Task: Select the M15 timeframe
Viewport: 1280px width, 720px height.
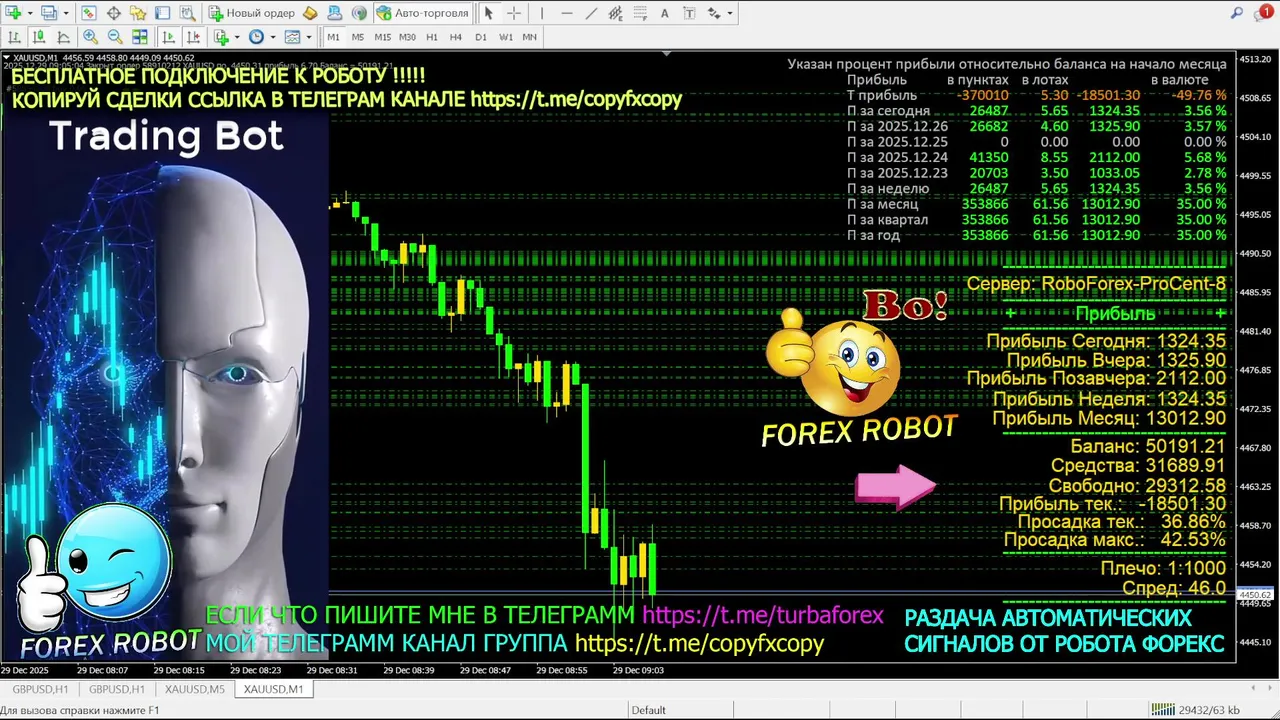Action: (382, 37)
